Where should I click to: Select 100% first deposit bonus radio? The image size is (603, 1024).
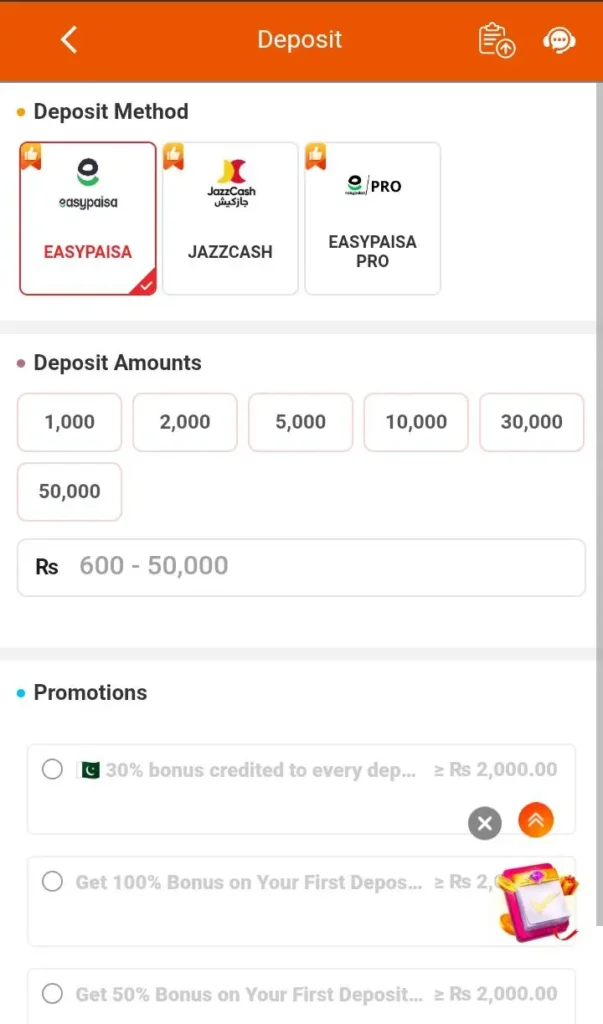52,881
